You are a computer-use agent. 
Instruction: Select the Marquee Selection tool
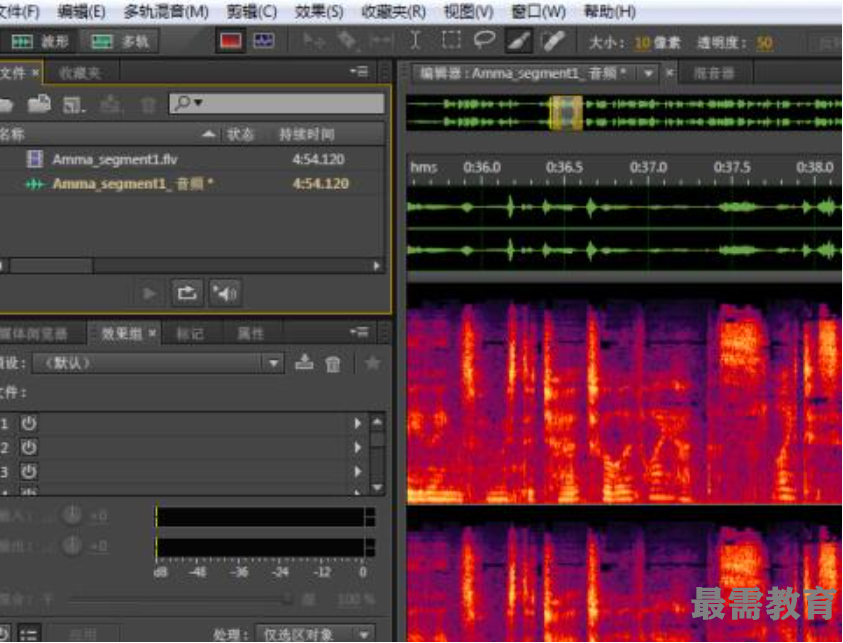pos(451,41)
